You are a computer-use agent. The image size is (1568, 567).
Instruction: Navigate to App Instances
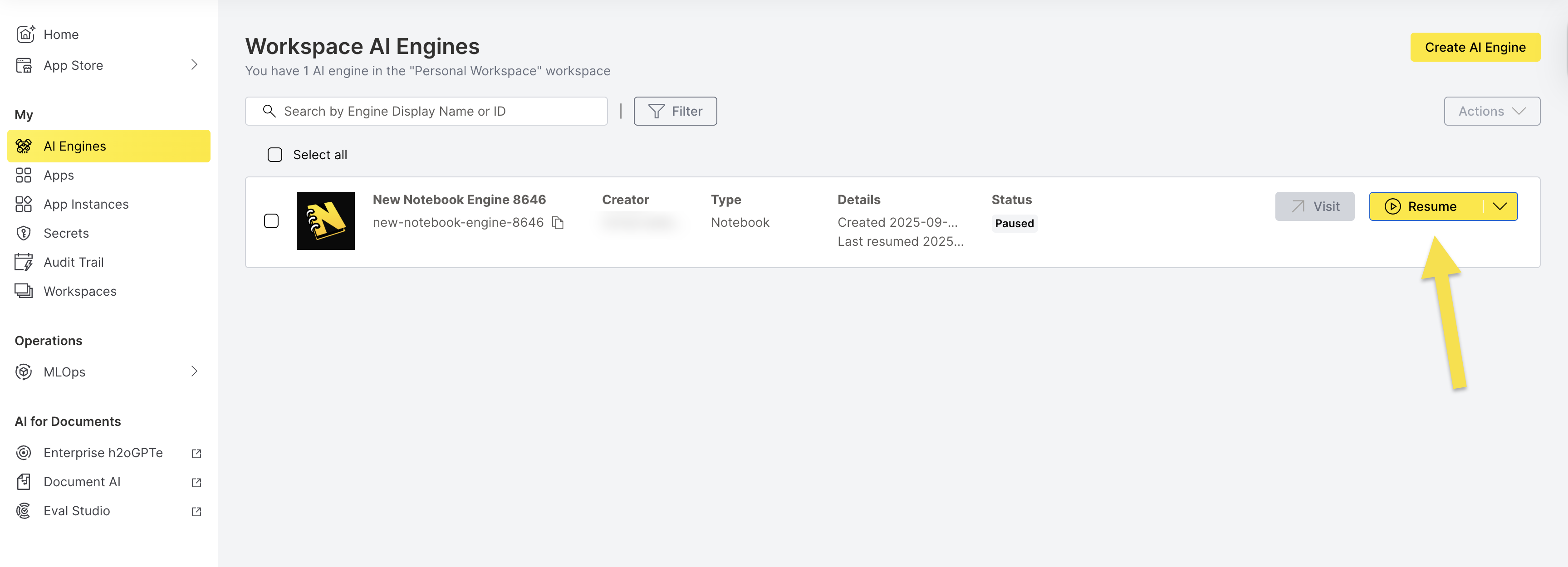pos(85,204)
